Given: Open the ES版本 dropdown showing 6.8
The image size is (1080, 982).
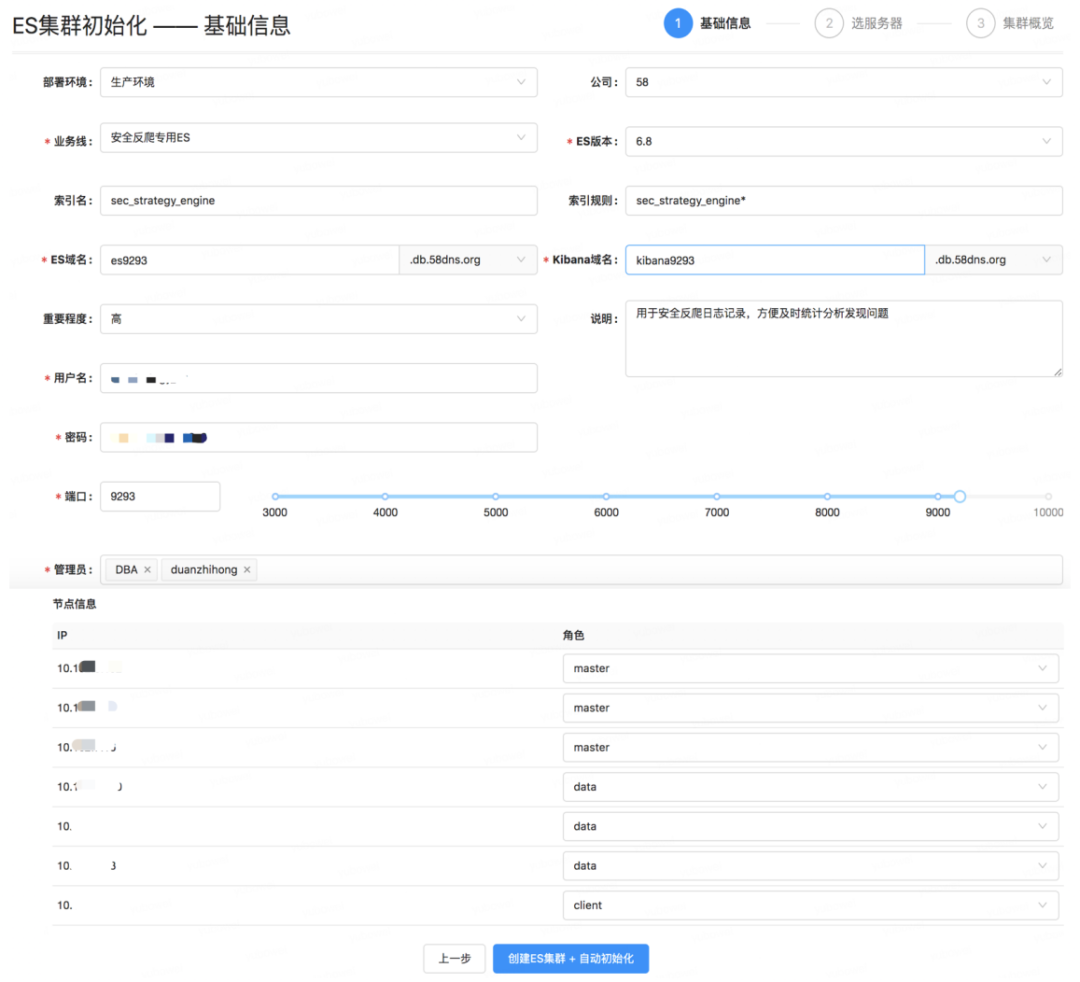Looking at the screenshot, I should [844, 141].
